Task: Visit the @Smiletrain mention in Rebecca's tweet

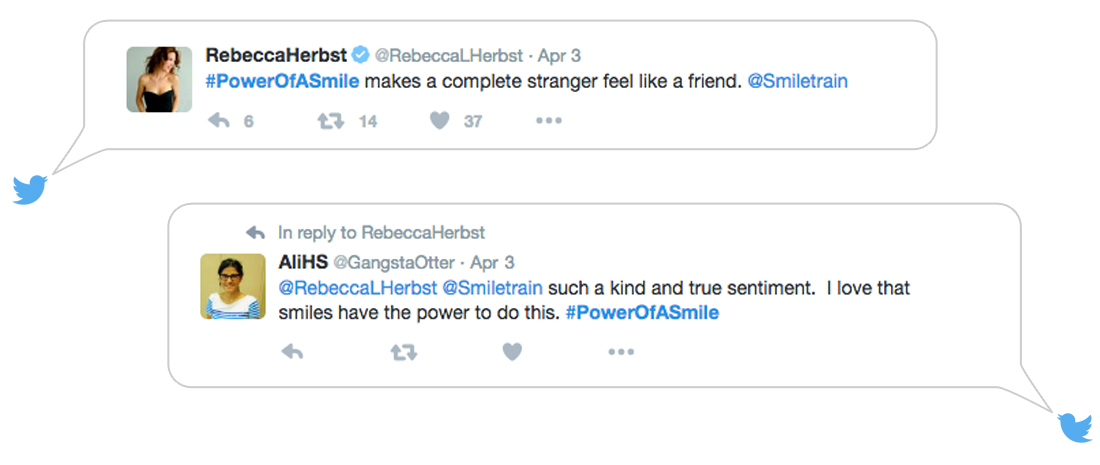Action: (x=797, y=81)
